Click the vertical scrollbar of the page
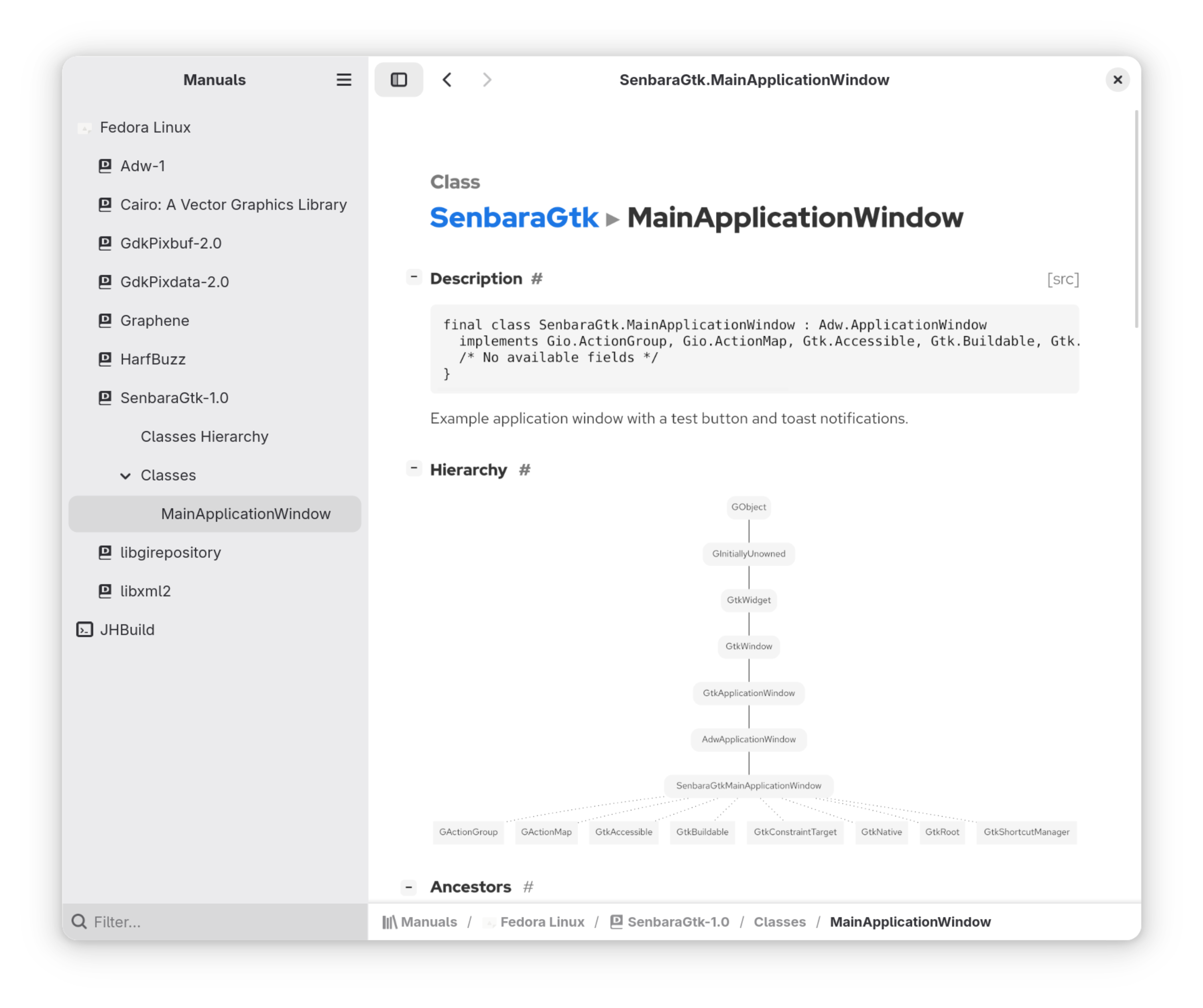 [1136, 220]
